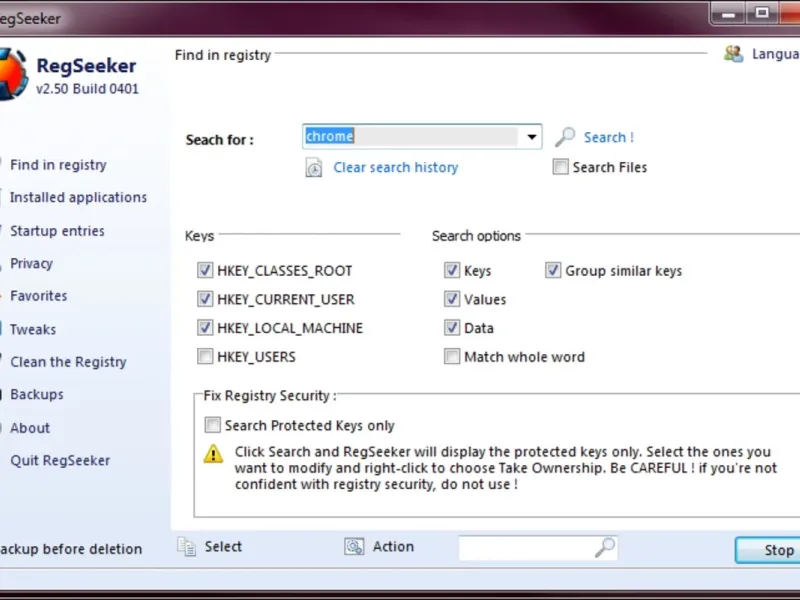Screen dimensions: 800x600
Task: Minimize the RegSeeker window
Action: 728,13
